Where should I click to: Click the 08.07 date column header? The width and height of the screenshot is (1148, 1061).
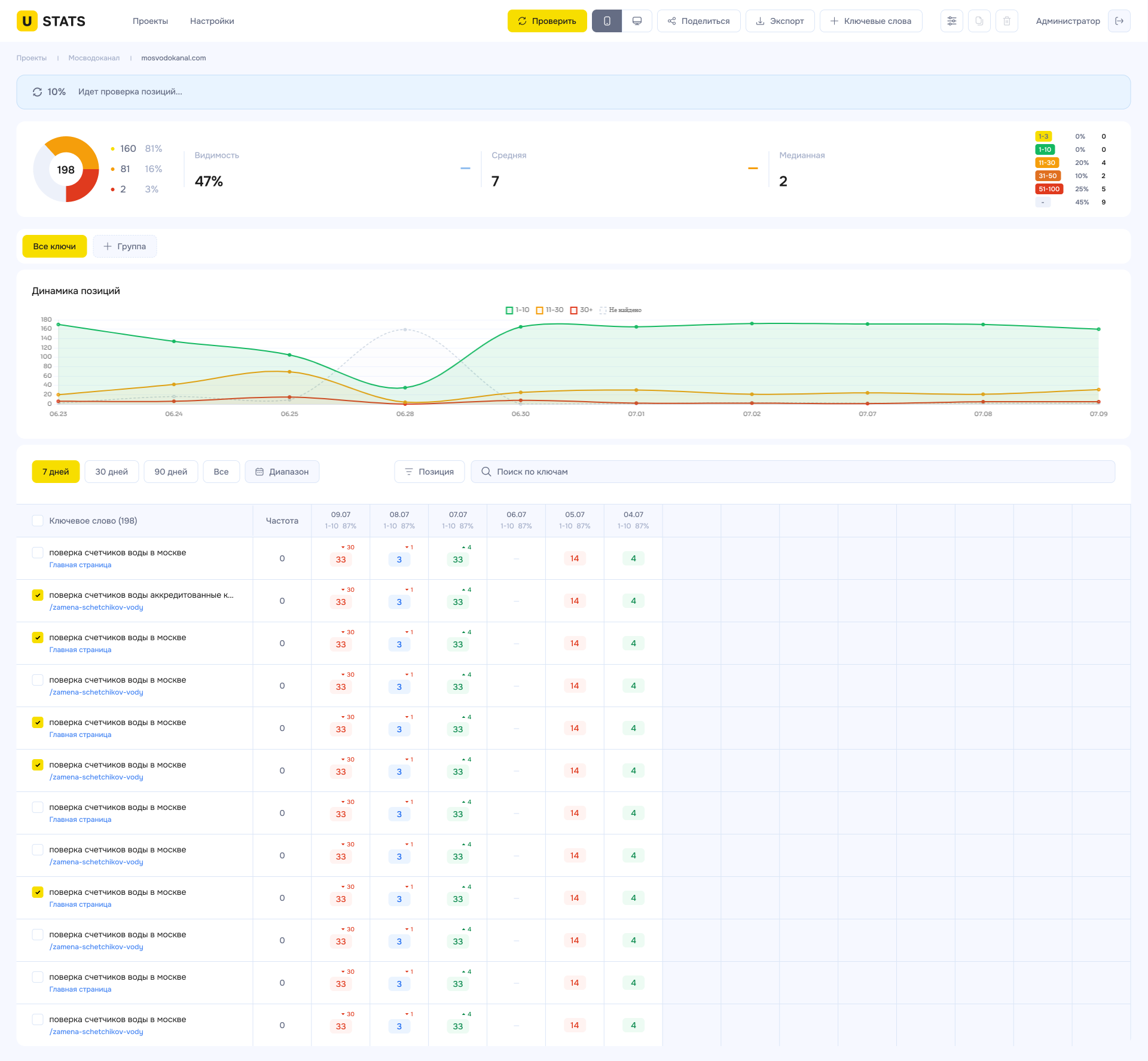click(x=399, y=520)
